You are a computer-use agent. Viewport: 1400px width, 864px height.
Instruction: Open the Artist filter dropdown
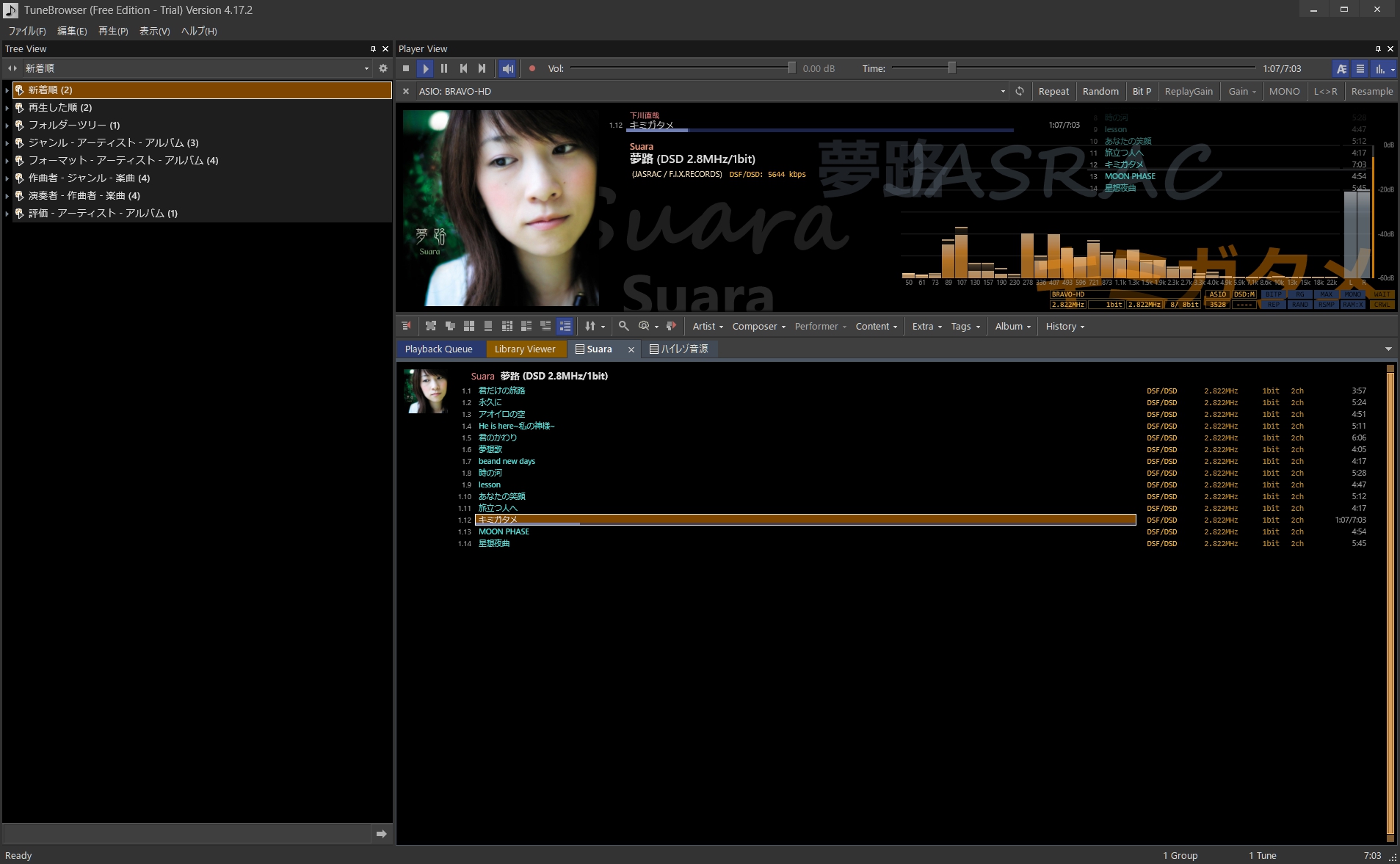708,326
